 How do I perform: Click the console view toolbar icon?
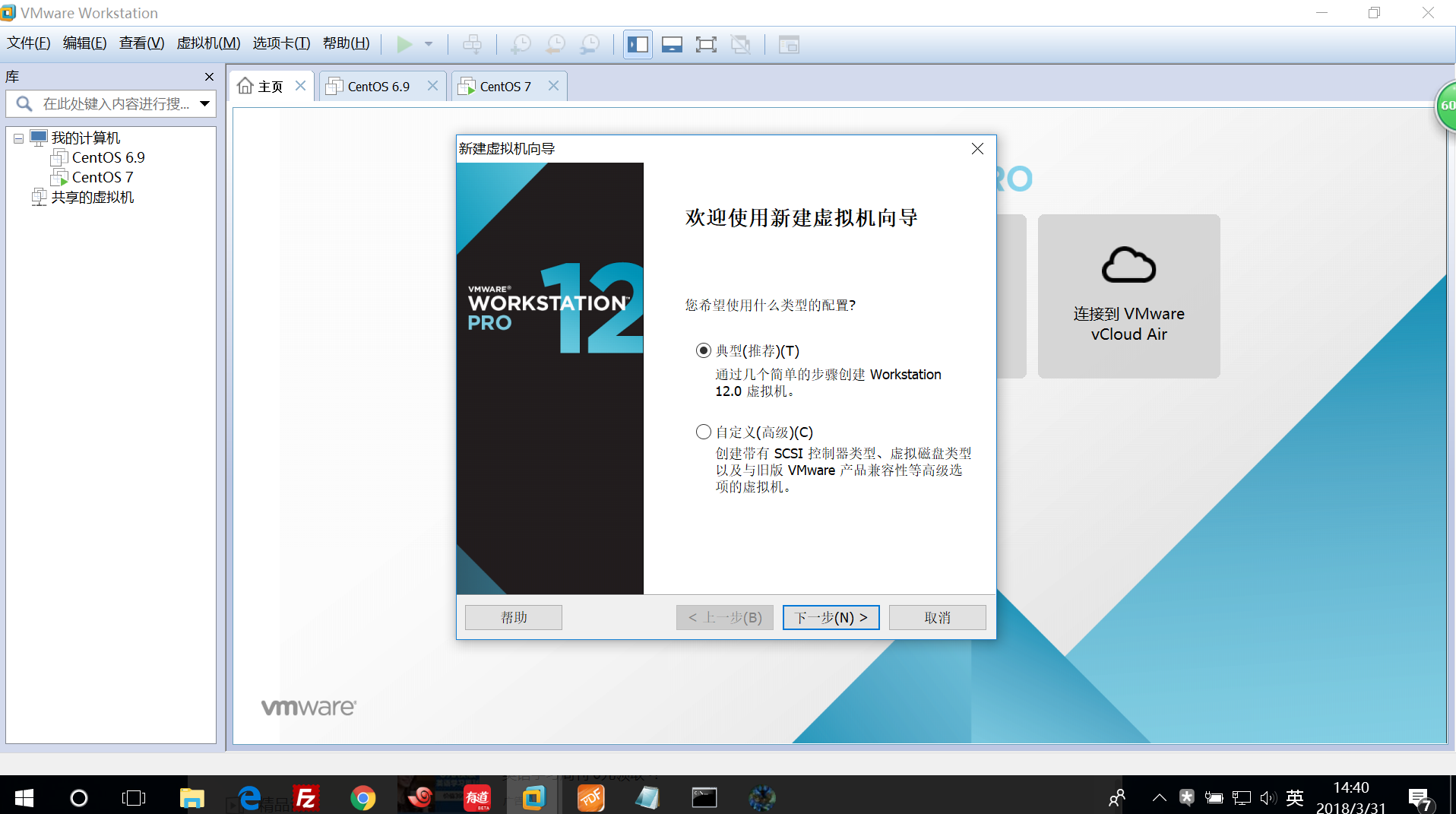coord(789,44)
